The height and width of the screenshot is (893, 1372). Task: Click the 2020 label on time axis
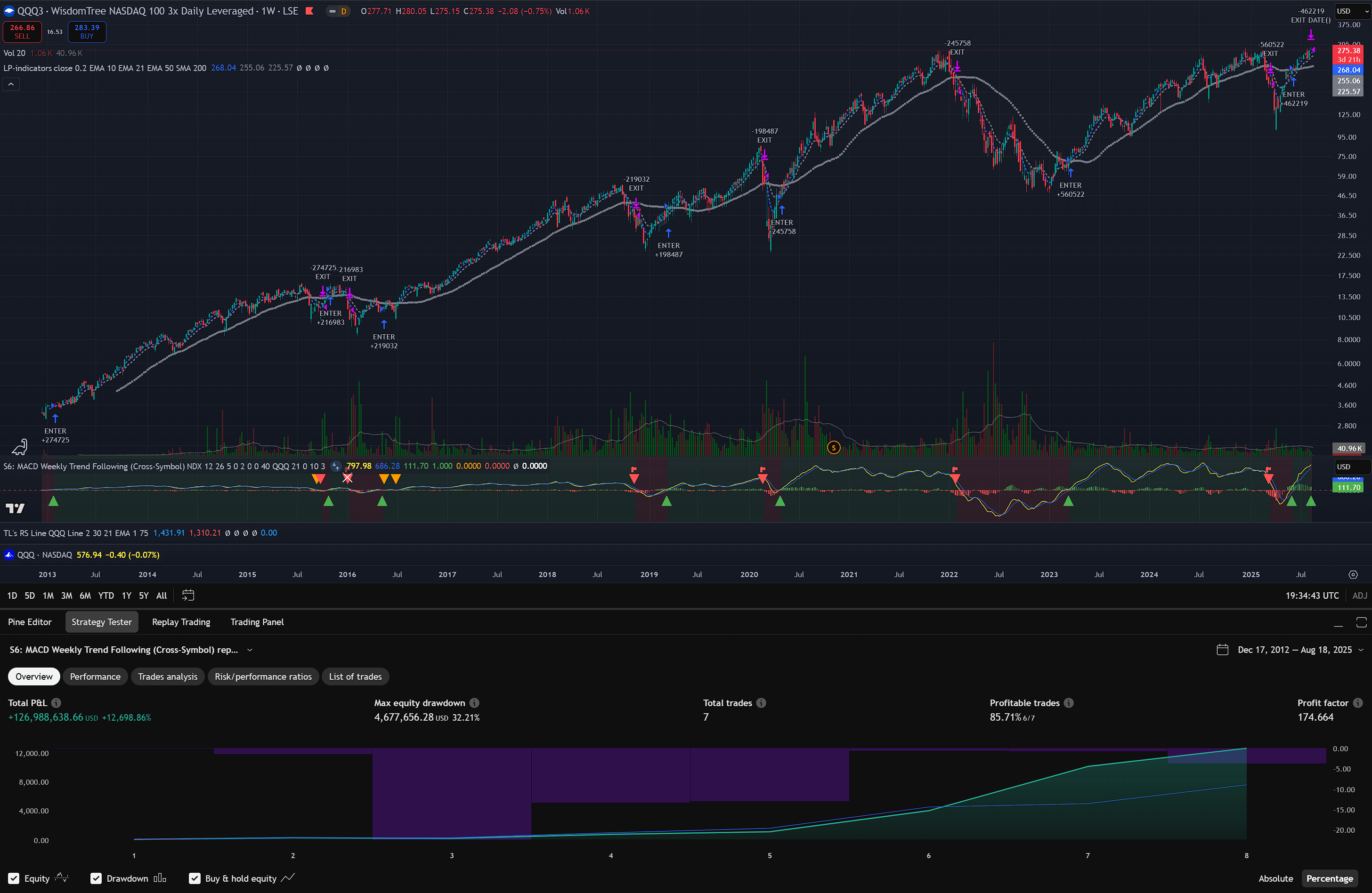click(749, 574)
